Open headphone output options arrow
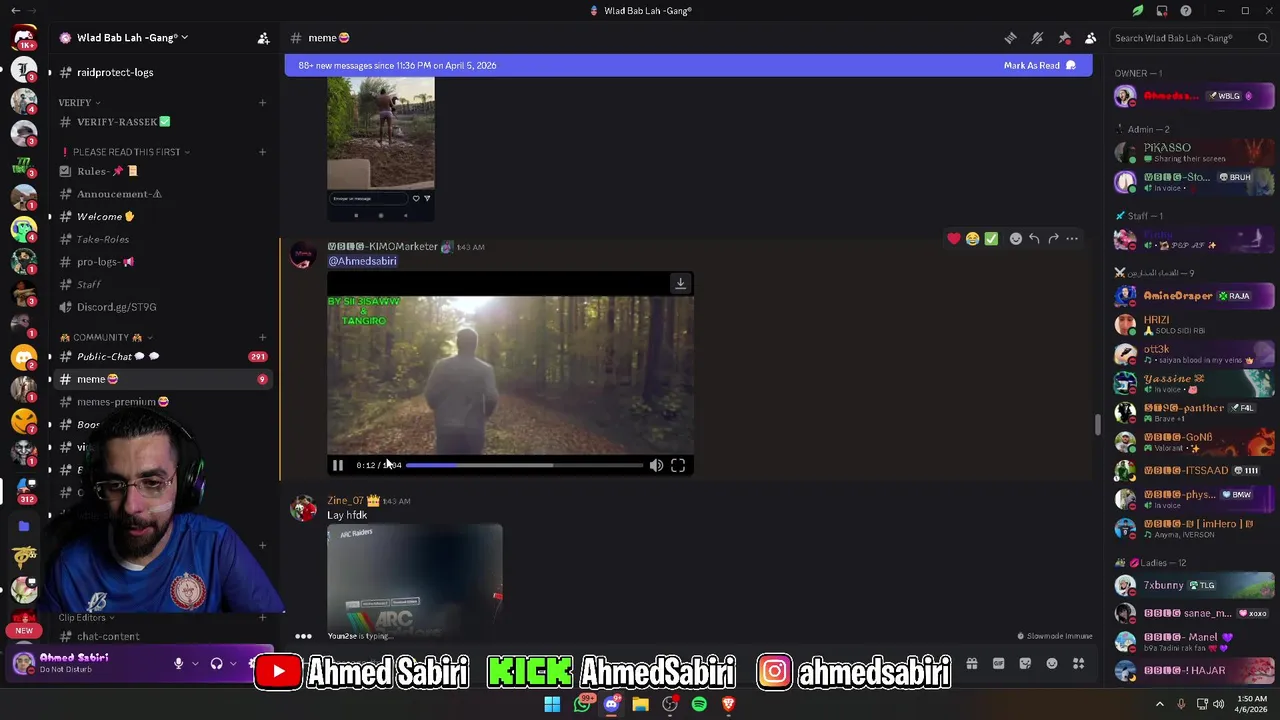 pyautogui.click(x=233, y=663)
